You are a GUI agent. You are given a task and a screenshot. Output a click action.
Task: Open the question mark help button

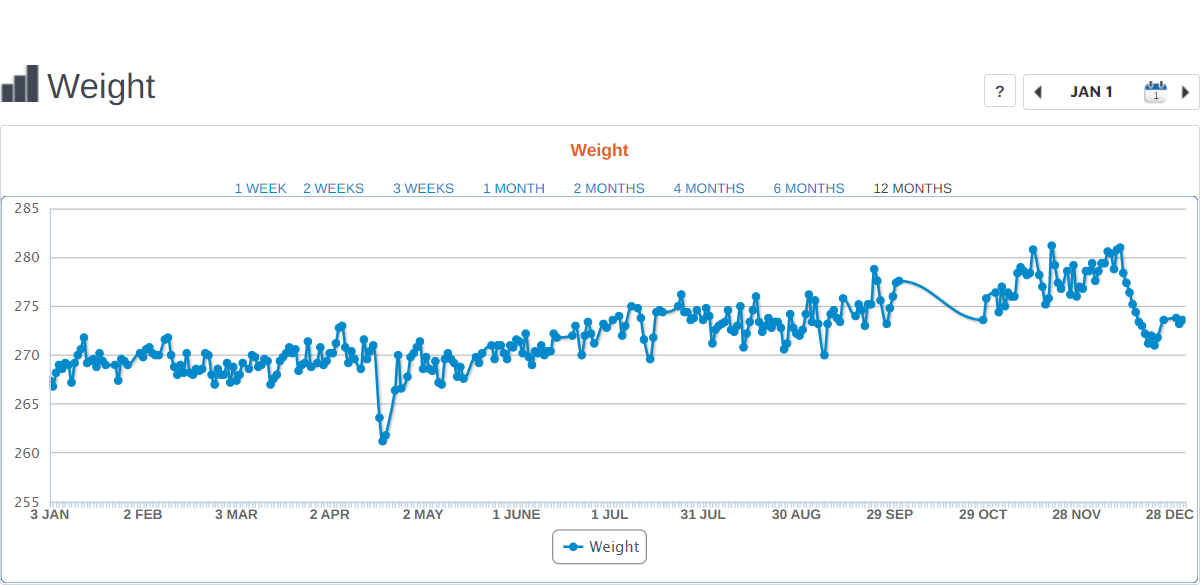(x=1000, y=91)
